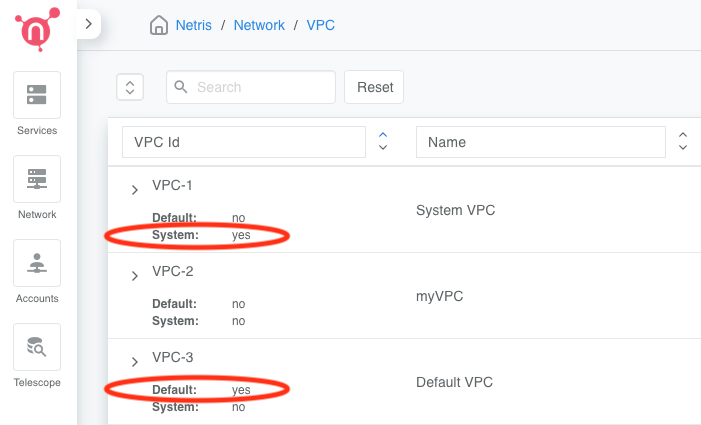The width and height of the screenshot is (701, 425).
Task: Click the myVPC name cell
Action: (x=439, y=296)
